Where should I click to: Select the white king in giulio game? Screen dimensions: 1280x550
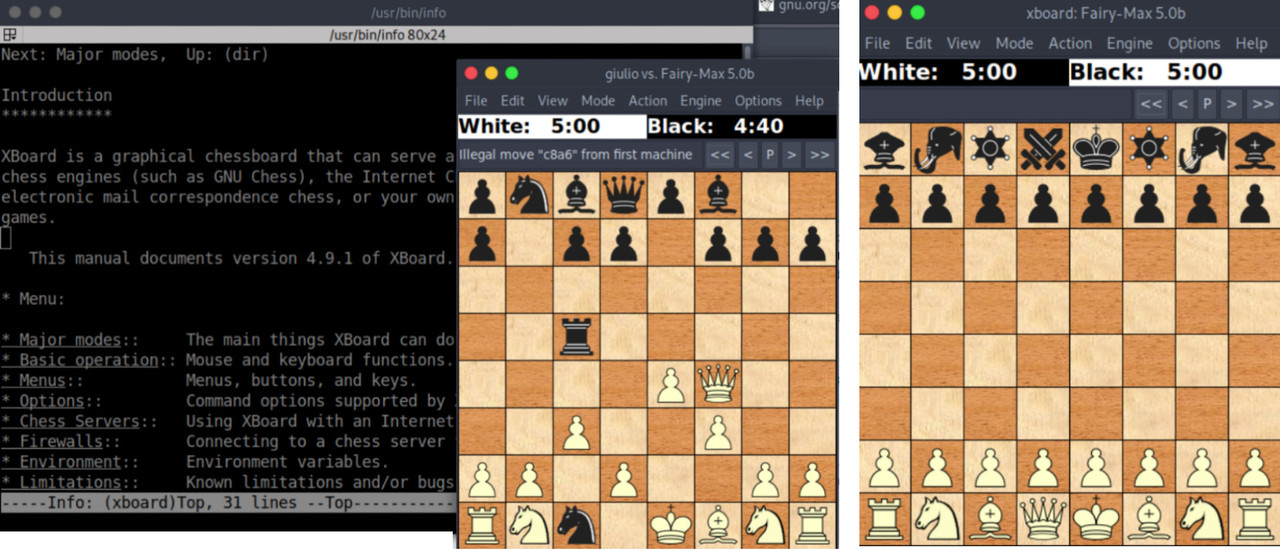click(x=670, y=525)
